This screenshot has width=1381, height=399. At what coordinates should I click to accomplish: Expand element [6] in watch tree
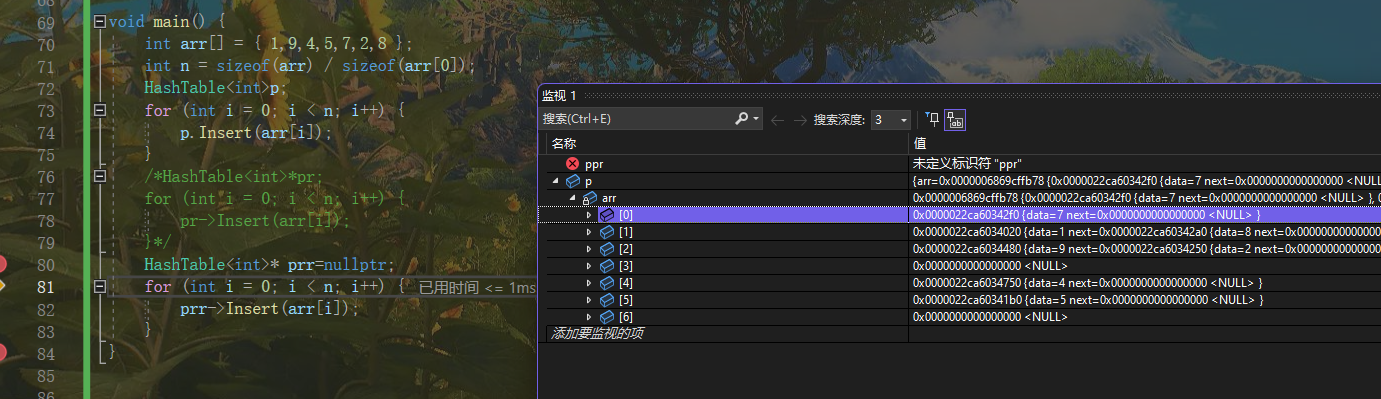tap(589, 317)
